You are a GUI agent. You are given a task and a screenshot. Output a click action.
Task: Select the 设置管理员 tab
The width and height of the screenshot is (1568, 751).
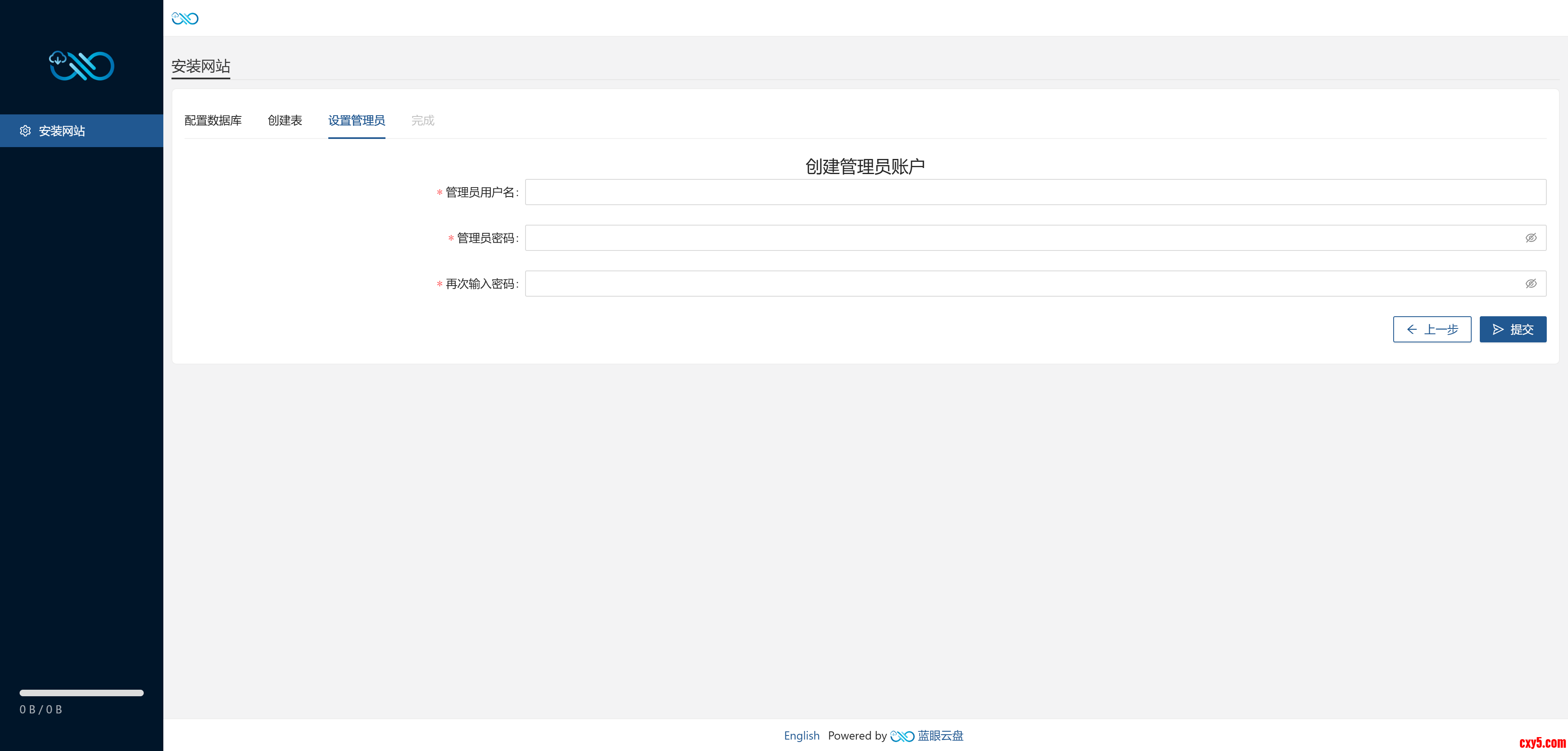pyautogui.click(x=356, y=121)
